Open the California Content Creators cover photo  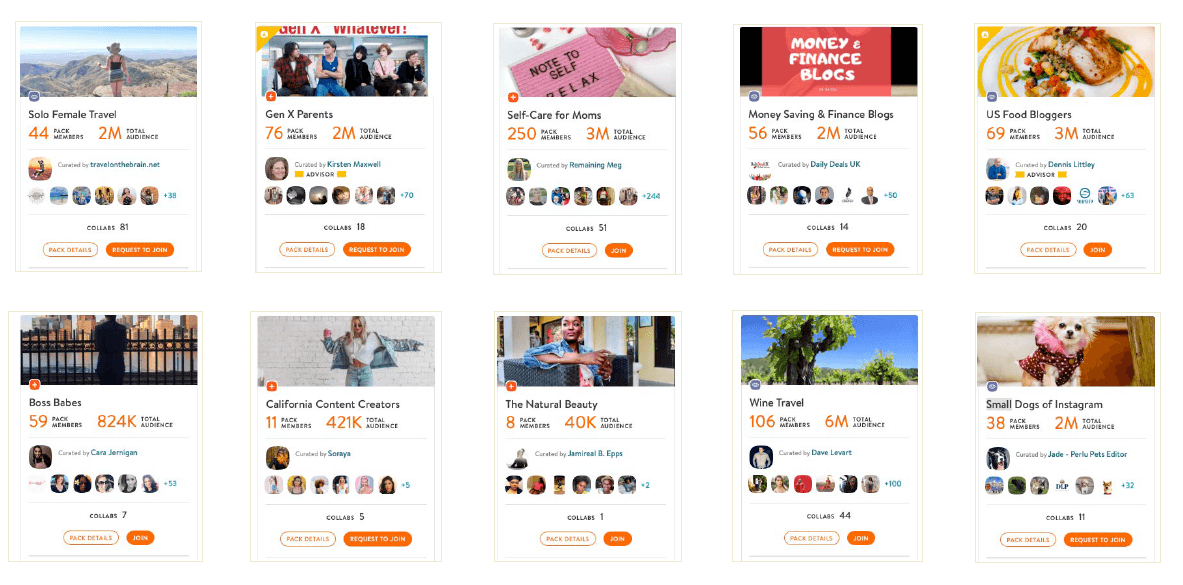point(346,351)
